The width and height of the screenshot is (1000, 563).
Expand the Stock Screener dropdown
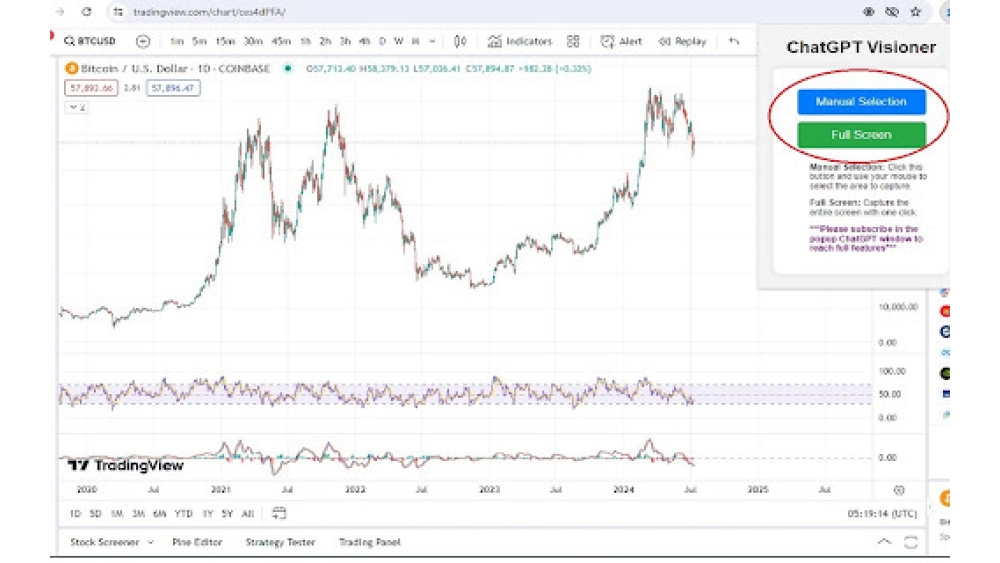click(x=150, y=542)
